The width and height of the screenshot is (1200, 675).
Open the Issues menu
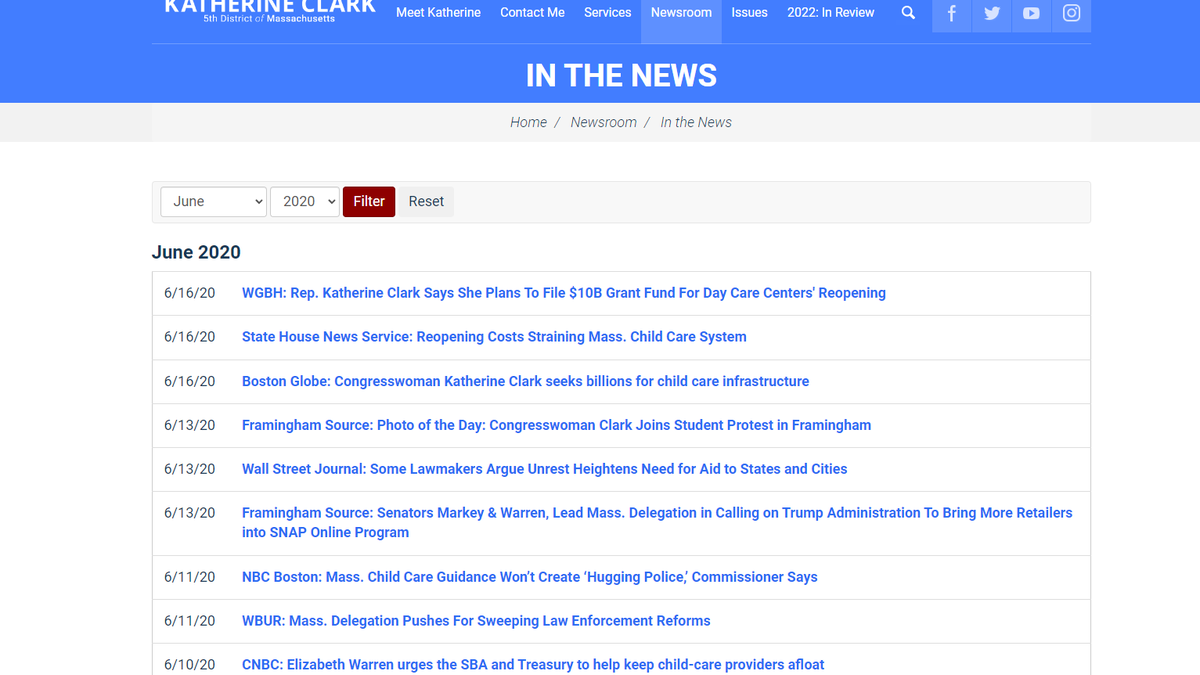click(x=749, y=13)
